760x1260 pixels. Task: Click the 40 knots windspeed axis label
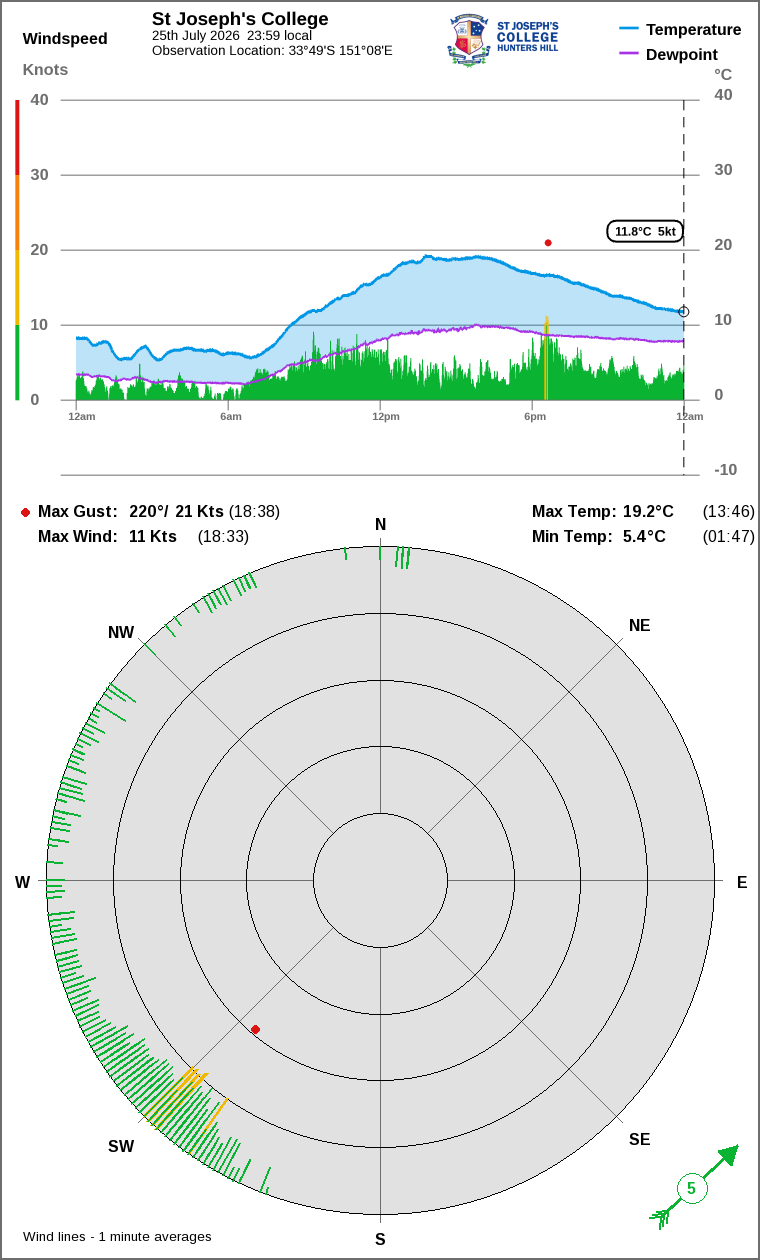(40, 99)
